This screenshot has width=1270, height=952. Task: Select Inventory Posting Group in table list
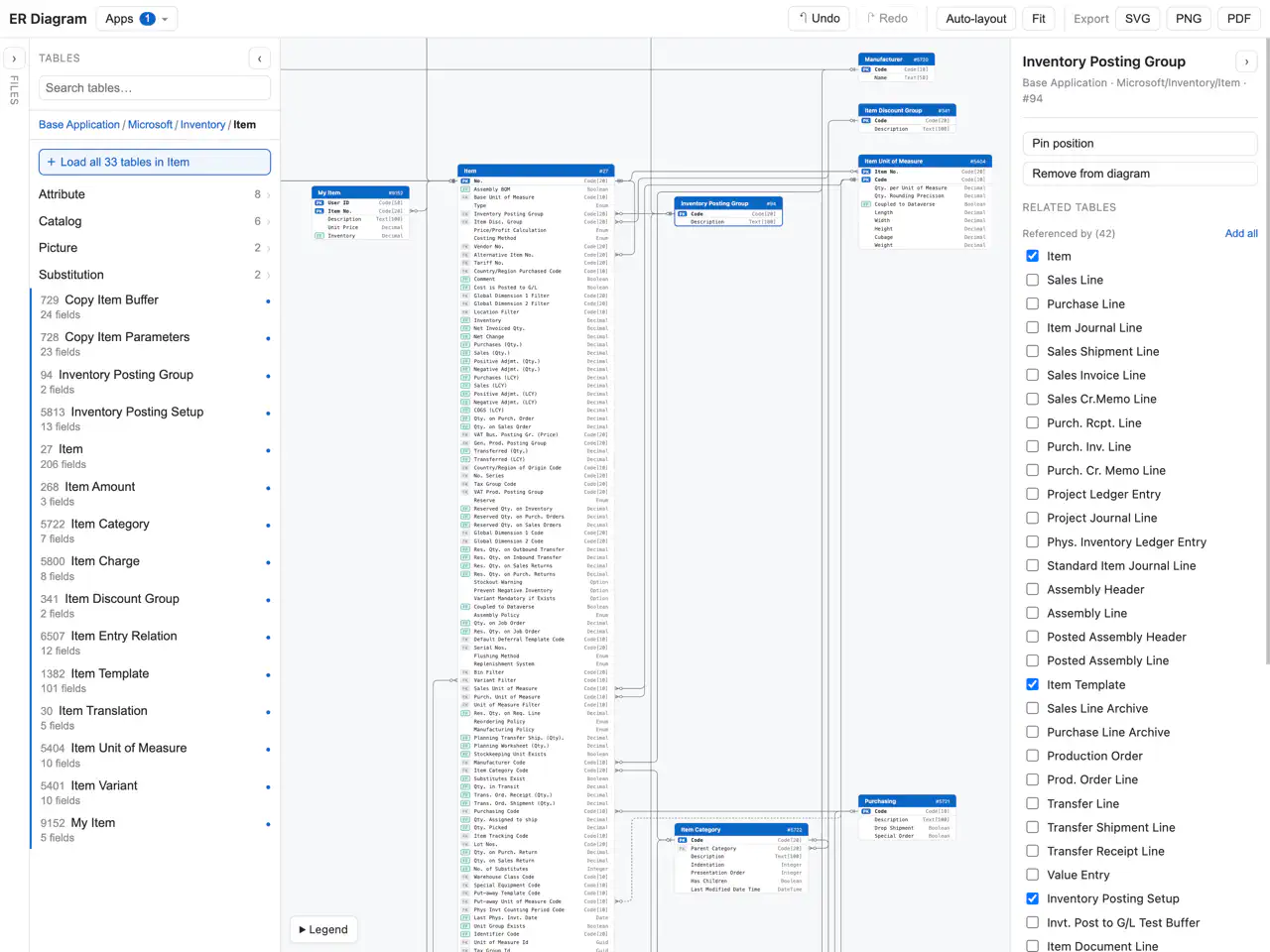point(155,382)
